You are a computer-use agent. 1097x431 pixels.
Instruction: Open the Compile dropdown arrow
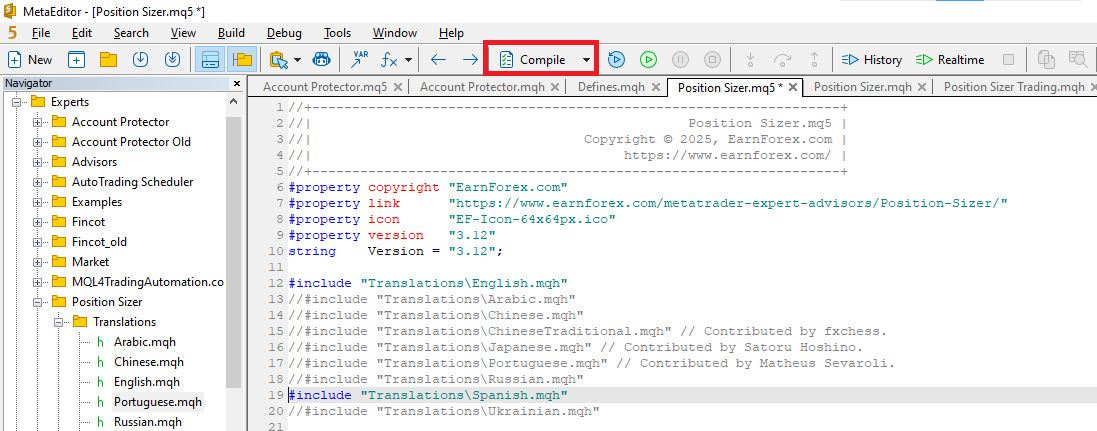[x=585, y=59]
